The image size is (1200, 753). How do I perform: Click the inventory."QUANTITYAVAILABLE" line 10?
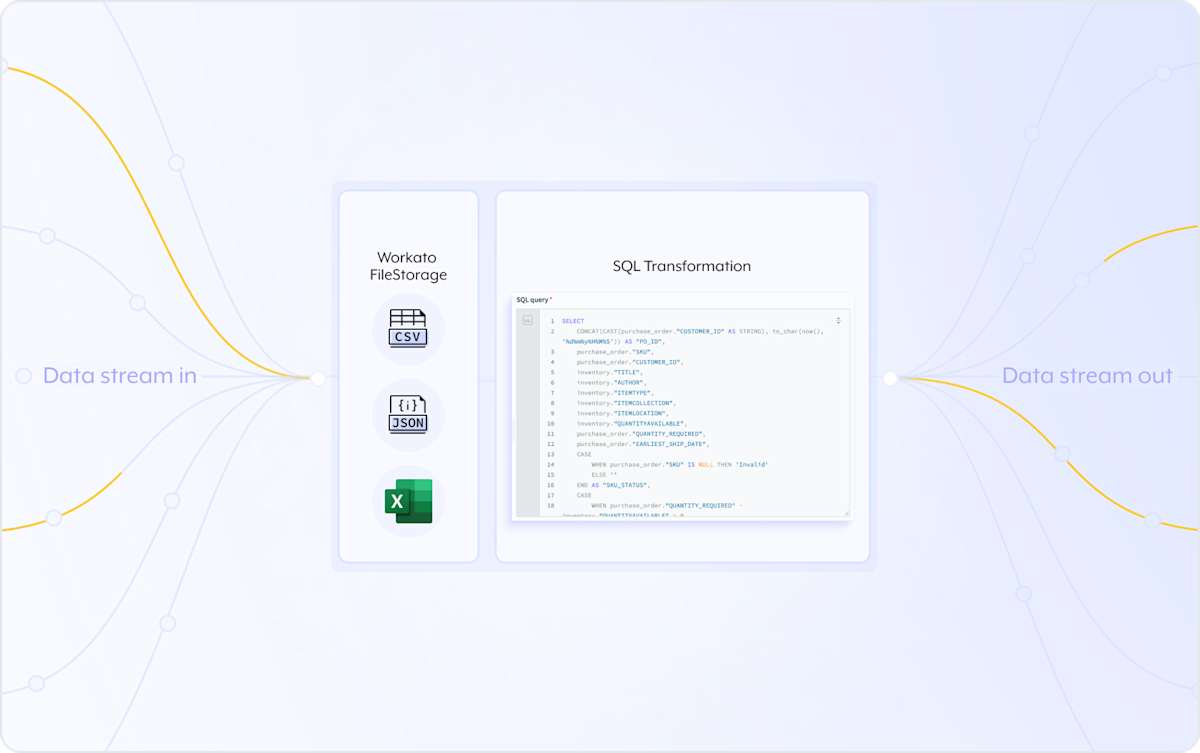pos(631,423)
